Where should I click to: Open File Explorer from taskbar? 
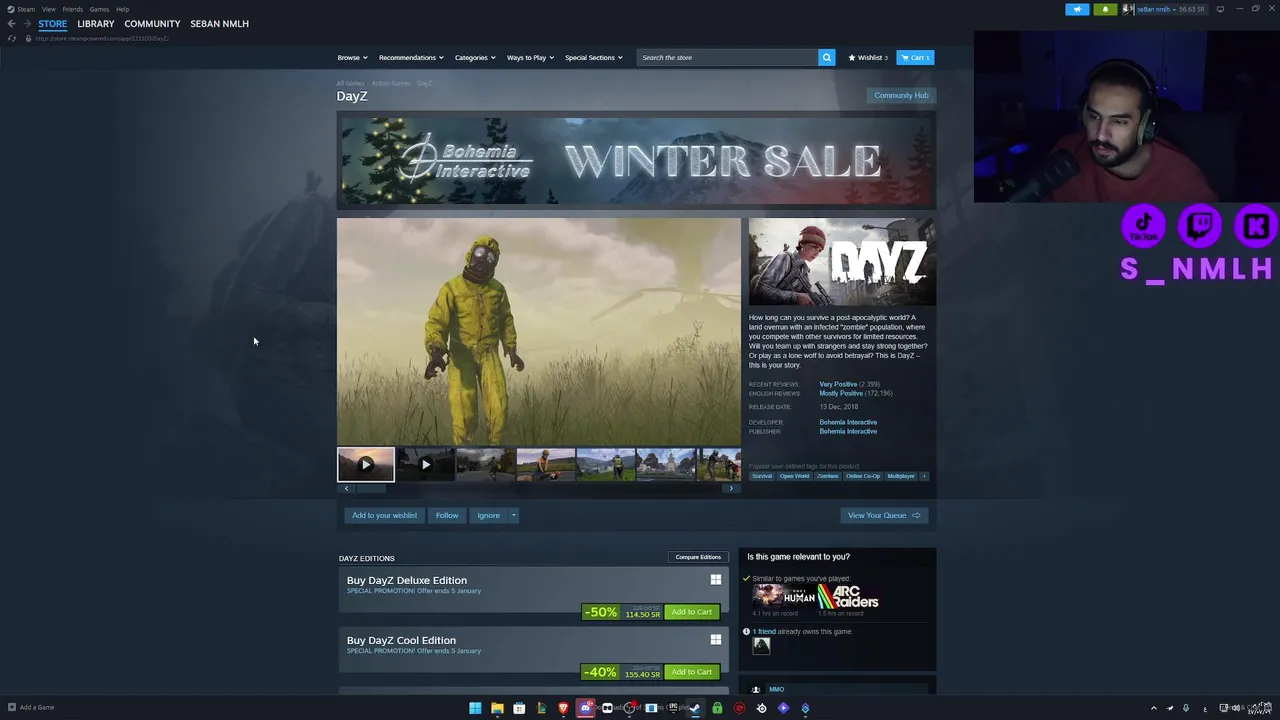(x=497, y=708)
